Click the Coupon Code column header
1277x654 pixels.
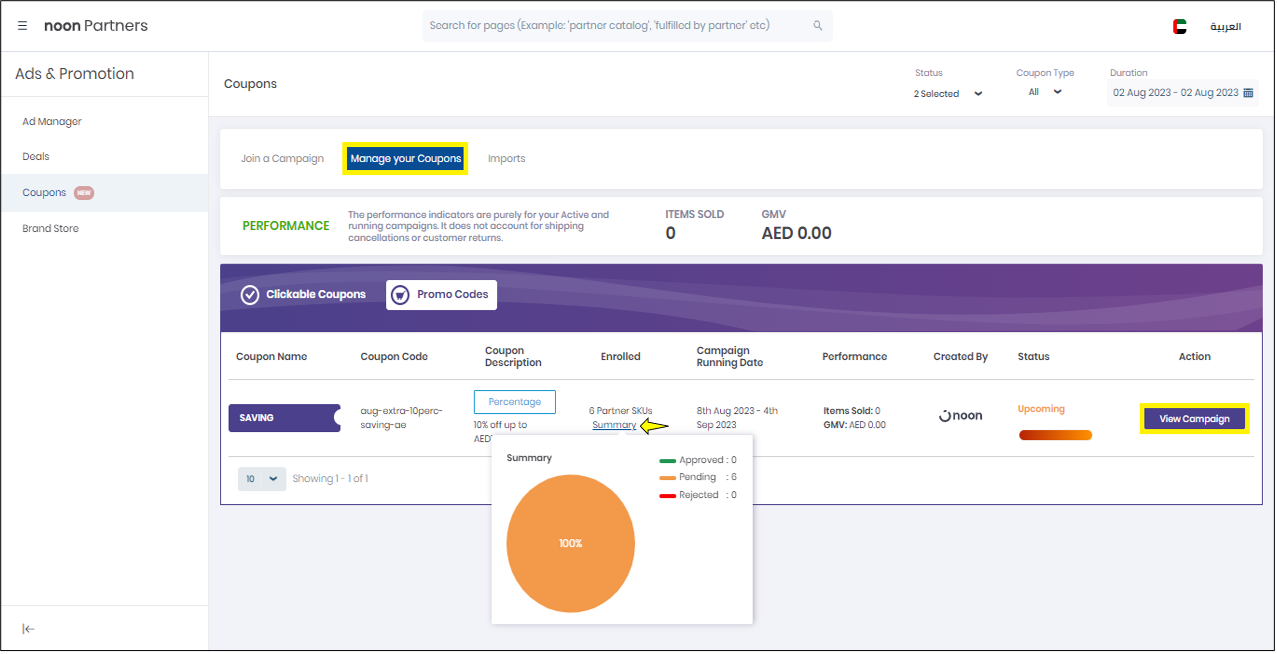point(394,357)
